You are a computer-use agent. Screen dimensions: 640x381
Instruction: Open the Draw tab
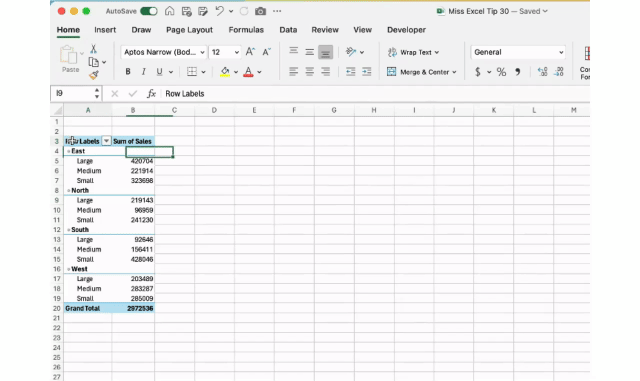coord(141,30)
